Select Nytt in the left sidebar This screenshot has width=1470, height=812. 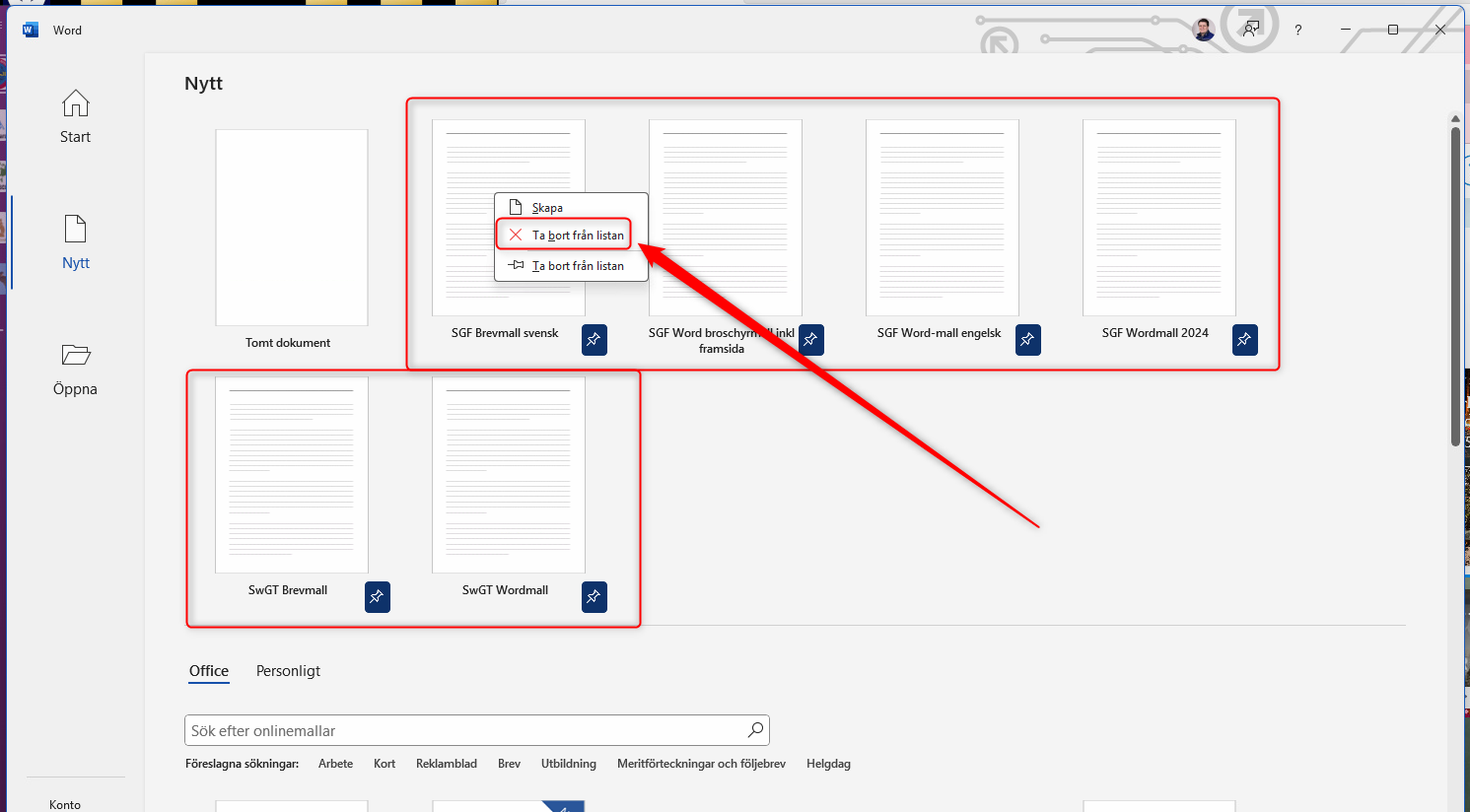(75, 242)
